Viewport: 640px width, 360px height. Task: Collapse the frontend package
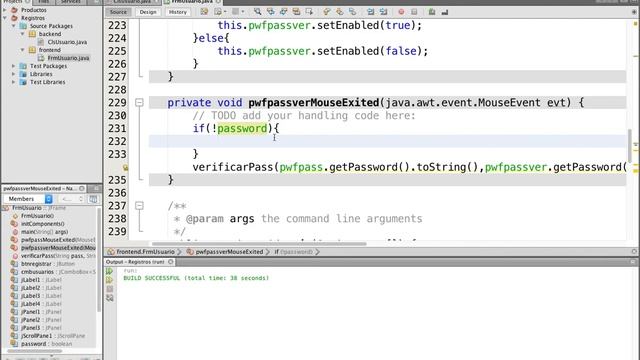point(22,50)
